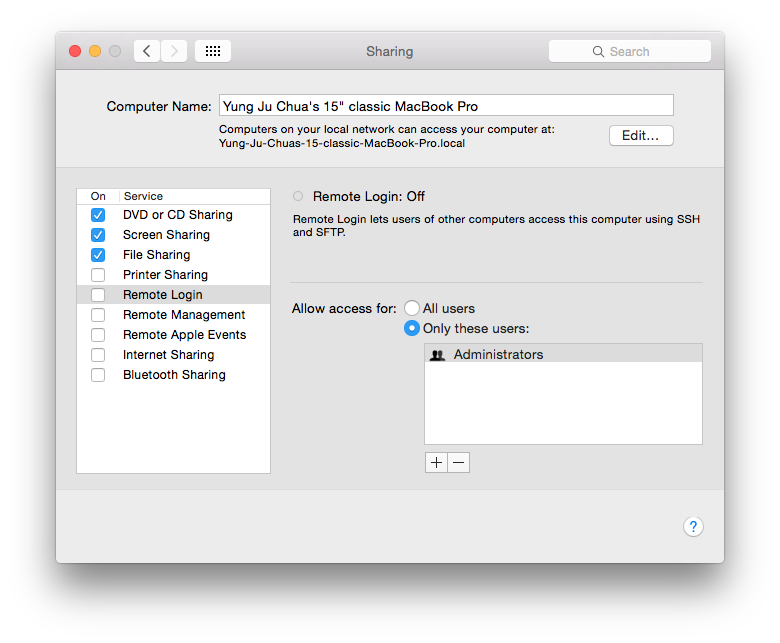780x643 pixels.
Task: Select the Remote Login service label
Action: pyautogui.click(x=163, y=295)
